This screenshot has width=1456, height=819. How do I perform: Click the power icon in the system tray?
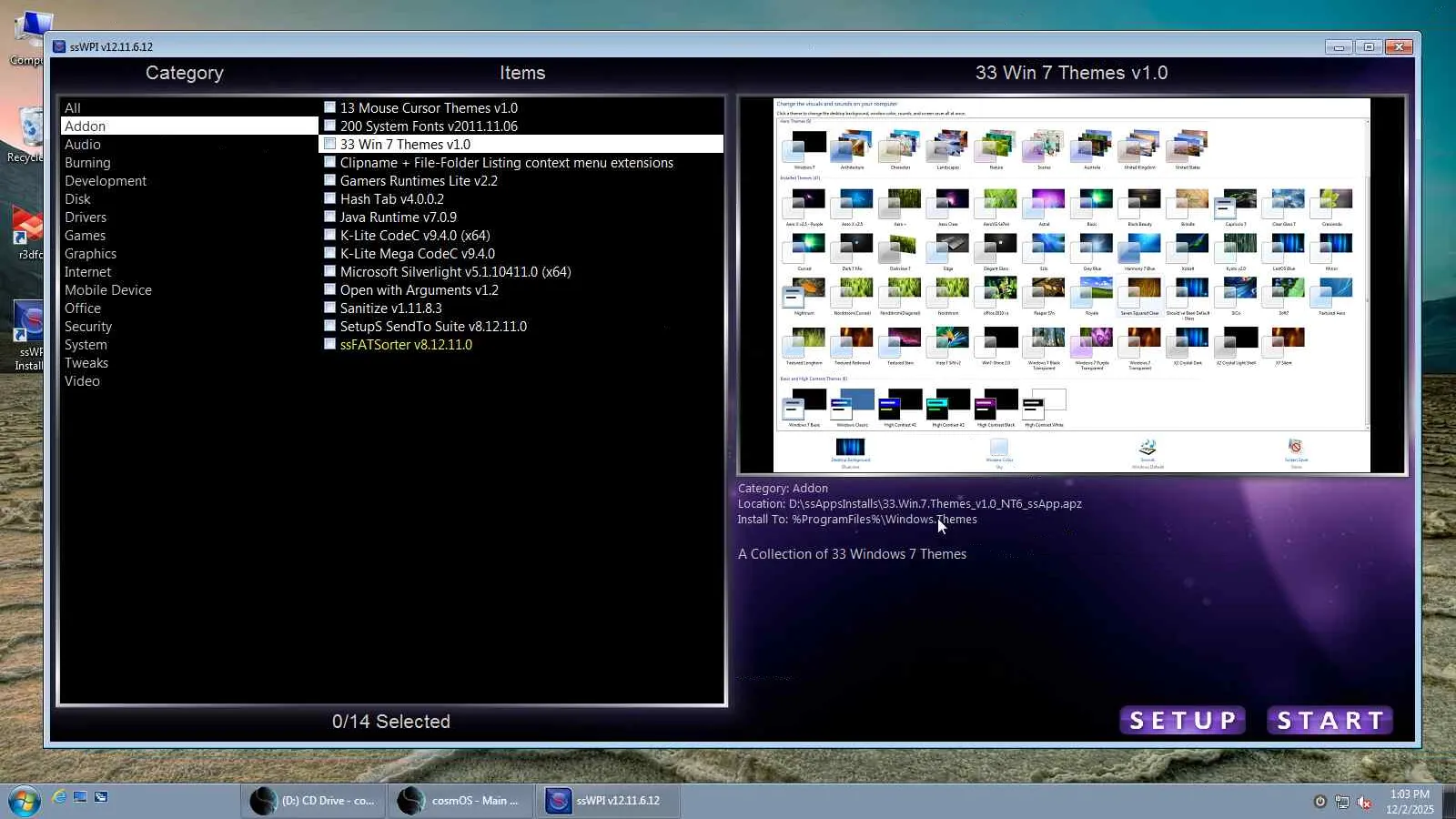[1319, 802]
